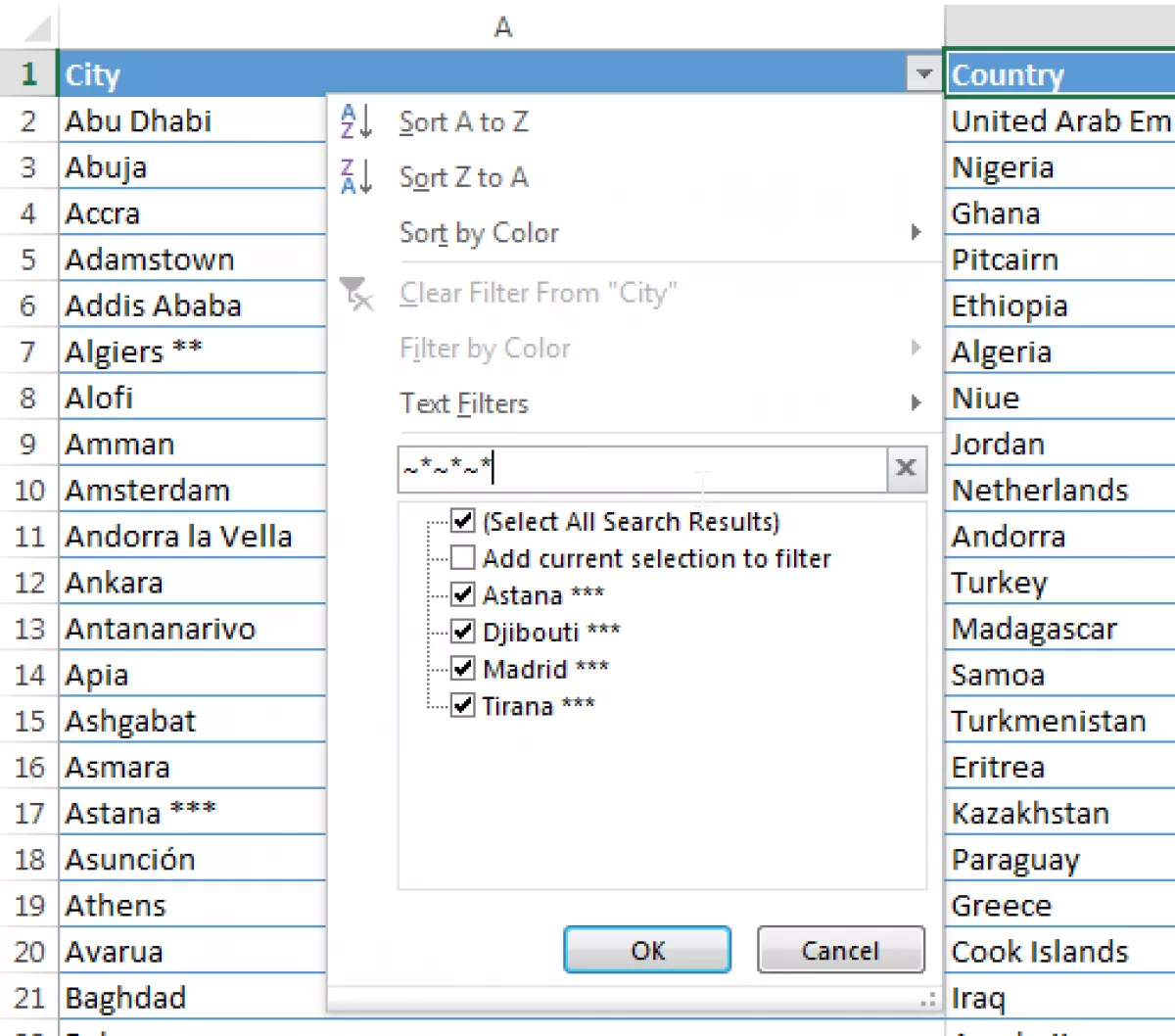Viewport: 1175px width, 1036px height.
Task: Untick the Tirana *** checkbox
Action: pyautogui.click(x=463, y=705)
